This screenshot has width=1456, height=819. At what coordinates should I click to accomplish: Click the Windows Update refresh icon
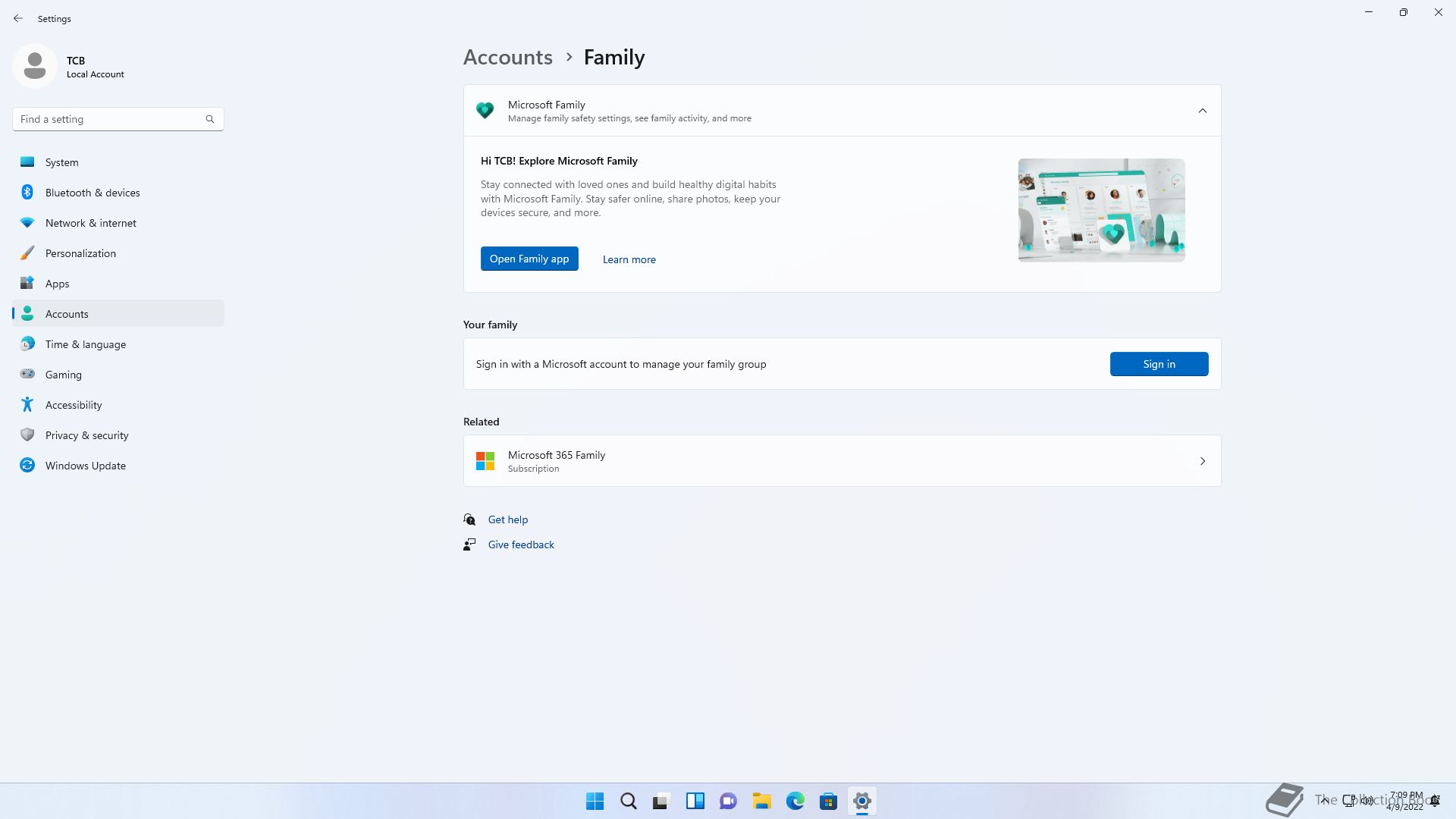pos(27,466)
